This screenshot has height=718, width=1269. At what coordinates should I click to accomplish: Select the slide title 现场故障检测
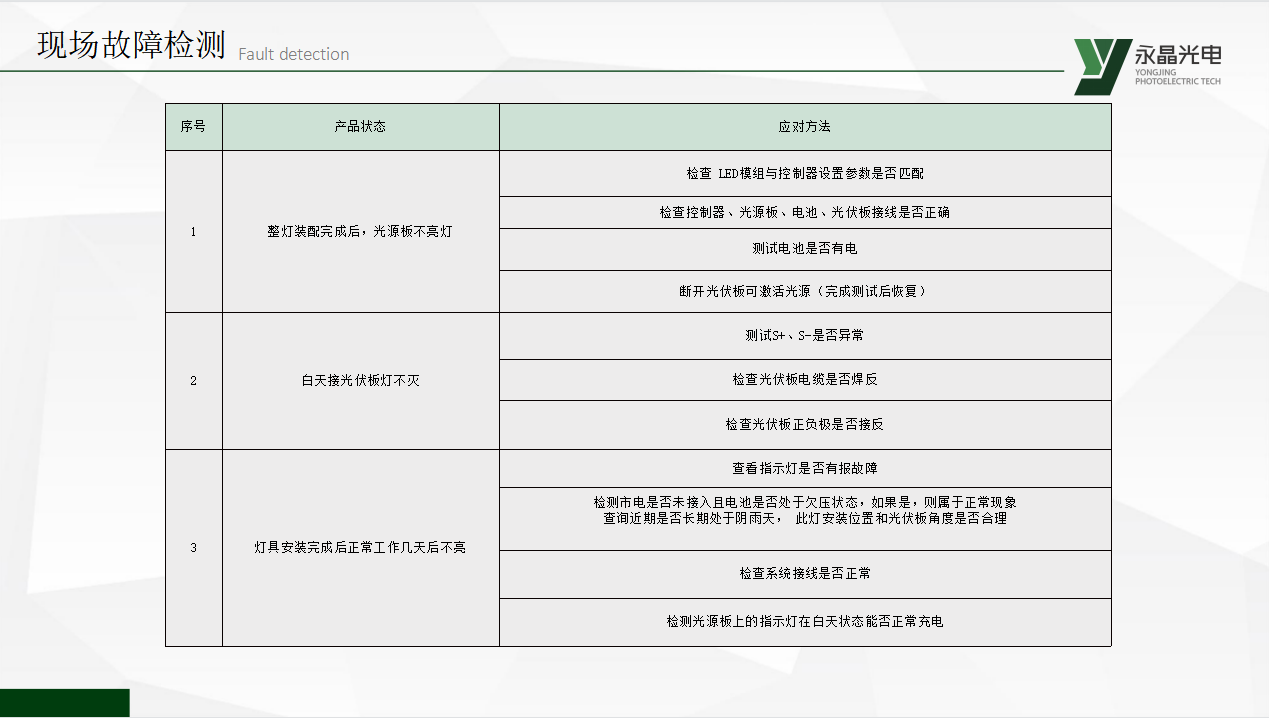[x=131, y=45]
